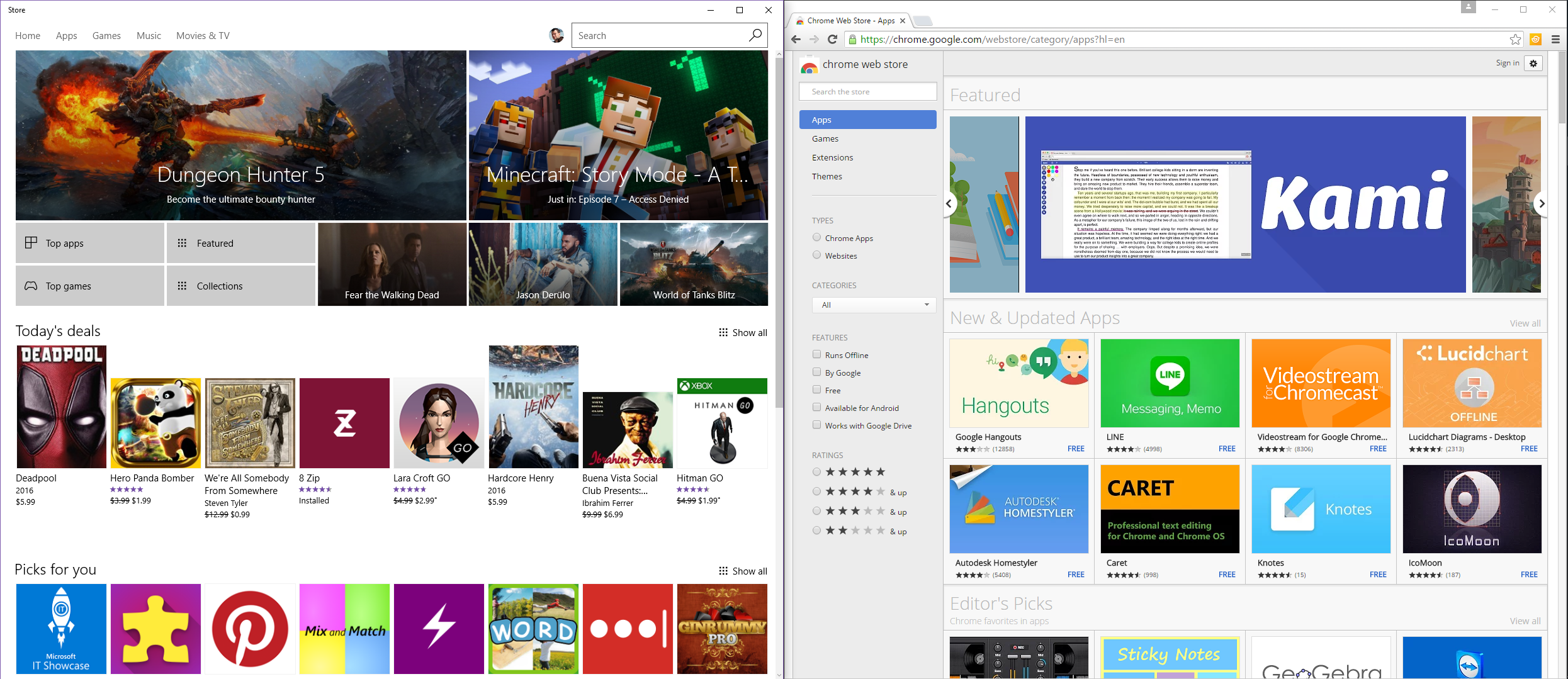Select the five-star rating filter
The image size is (1568, 679).
tap(816, 471)
